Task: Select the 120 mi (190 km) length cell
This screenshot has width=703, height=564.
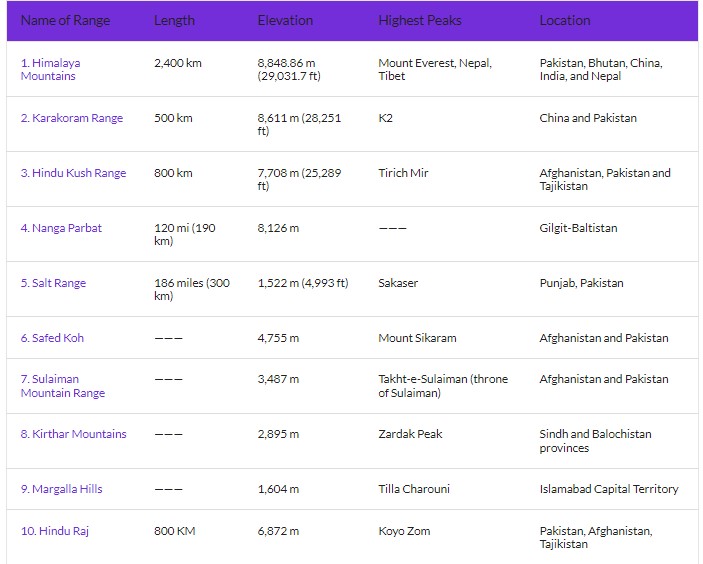Action: pos(185,234)
